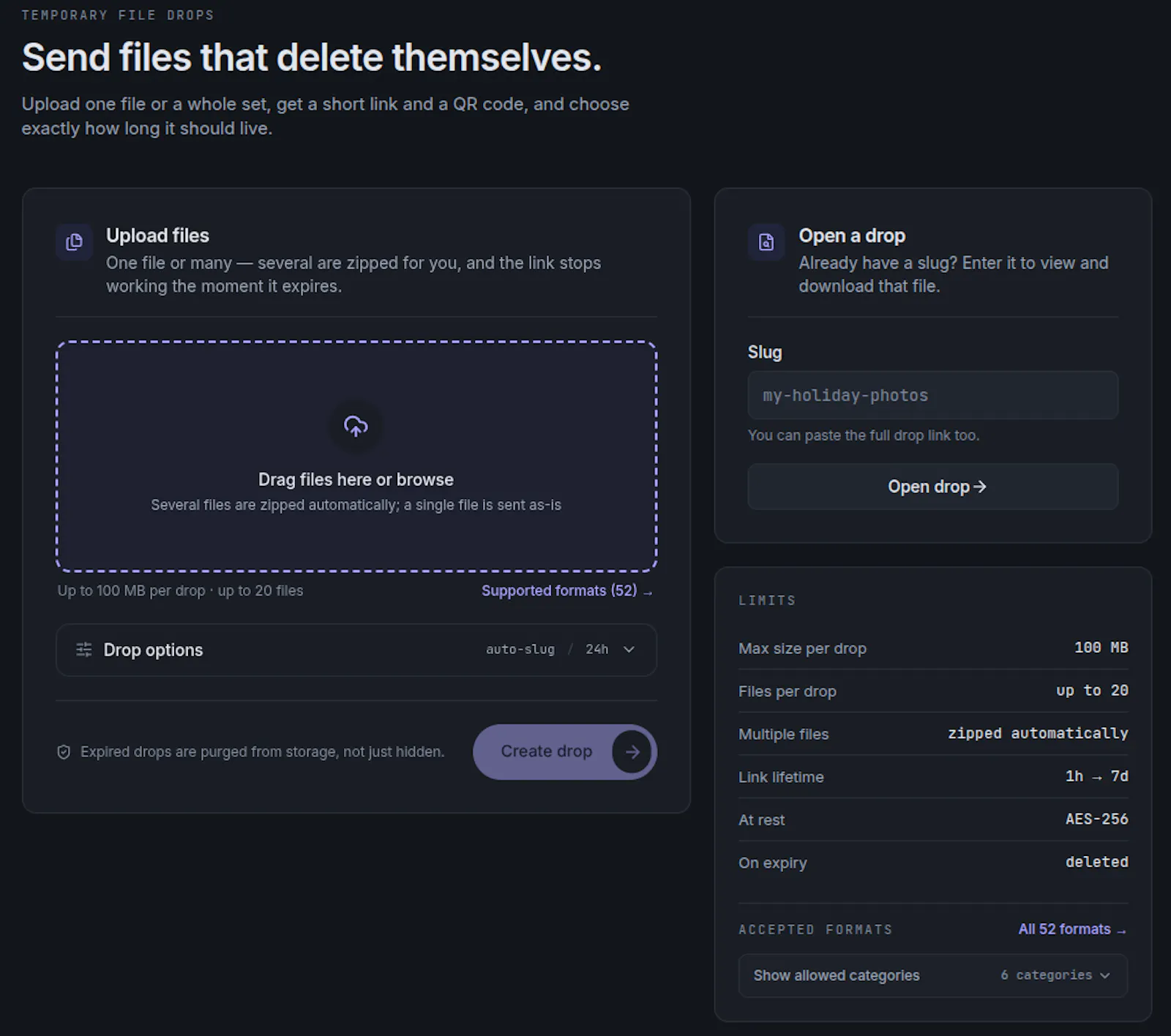This screenshot has width=1171, height=1036.
Task: Focus the Slug input field
Action: coord(932,395)
